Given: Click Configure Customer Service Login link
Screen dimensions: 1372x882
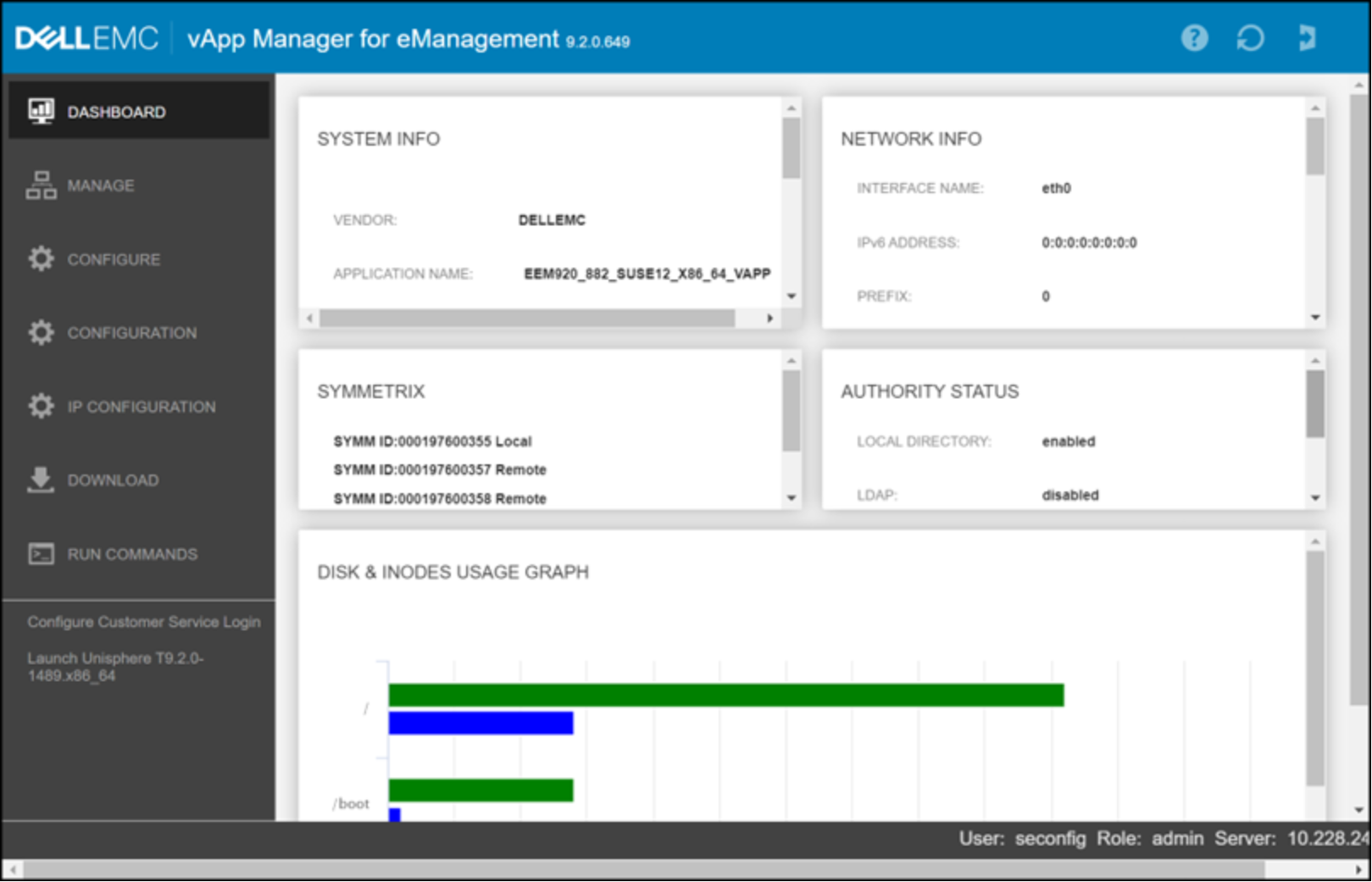Looking at the screenshot, I should tap(143, 622).
